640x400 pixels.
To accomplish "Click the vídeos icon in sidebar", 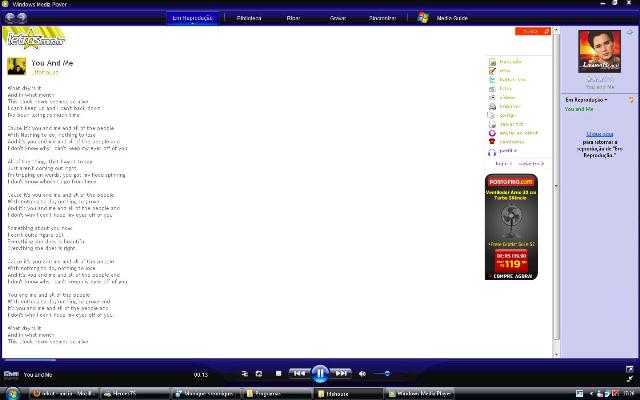I will [492, 98].
